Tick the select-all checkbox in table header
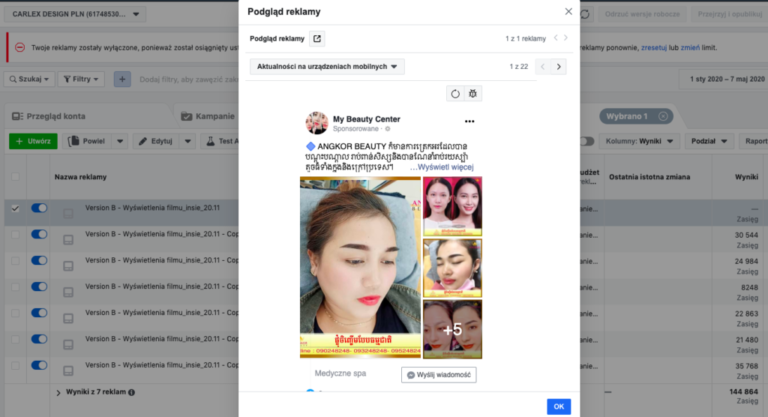 pyautogui.click(x=14, y=177)
